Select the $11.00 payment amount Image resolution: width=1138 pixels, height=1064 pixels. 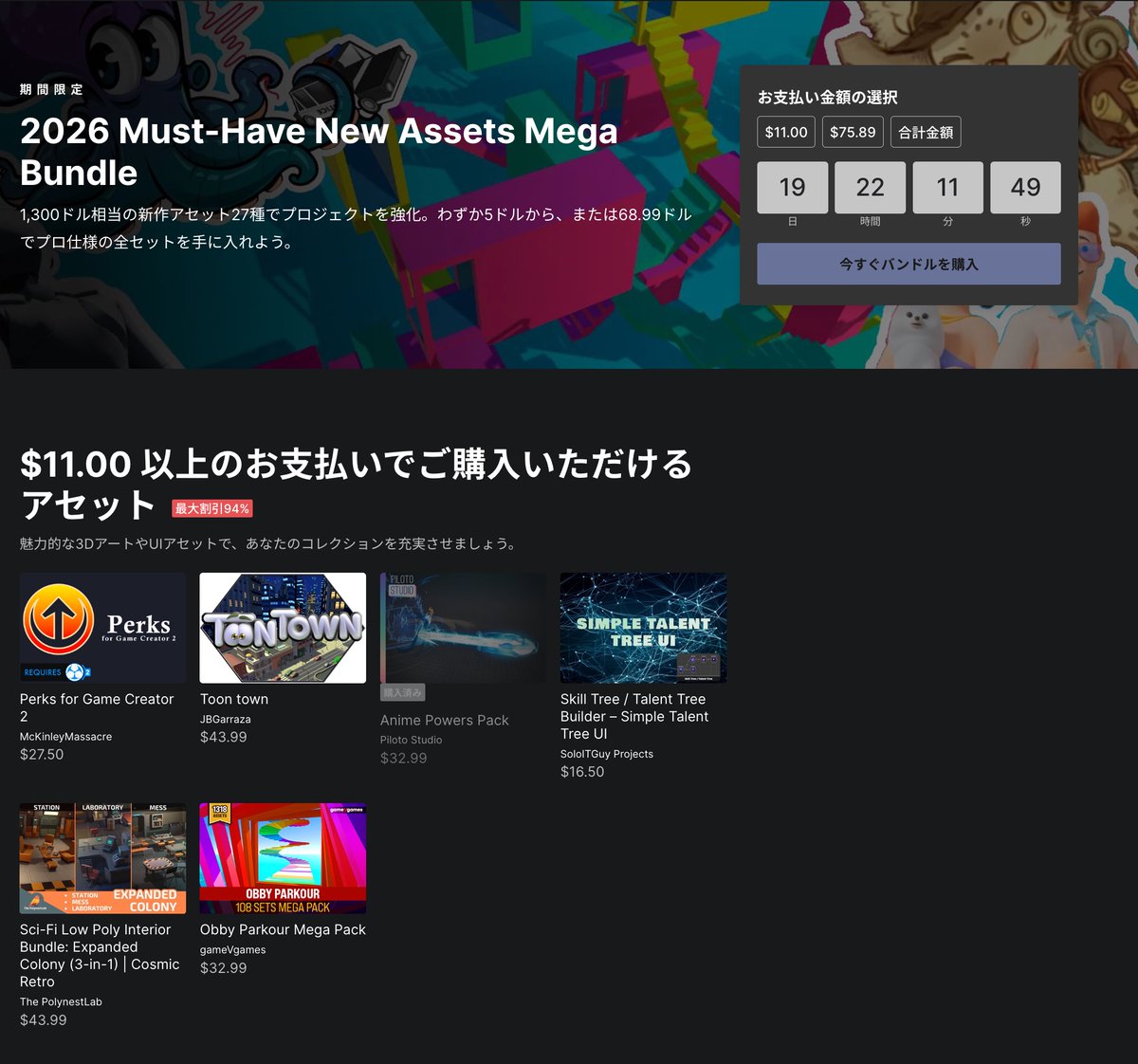pyautogui.click(x=786, y=132)
